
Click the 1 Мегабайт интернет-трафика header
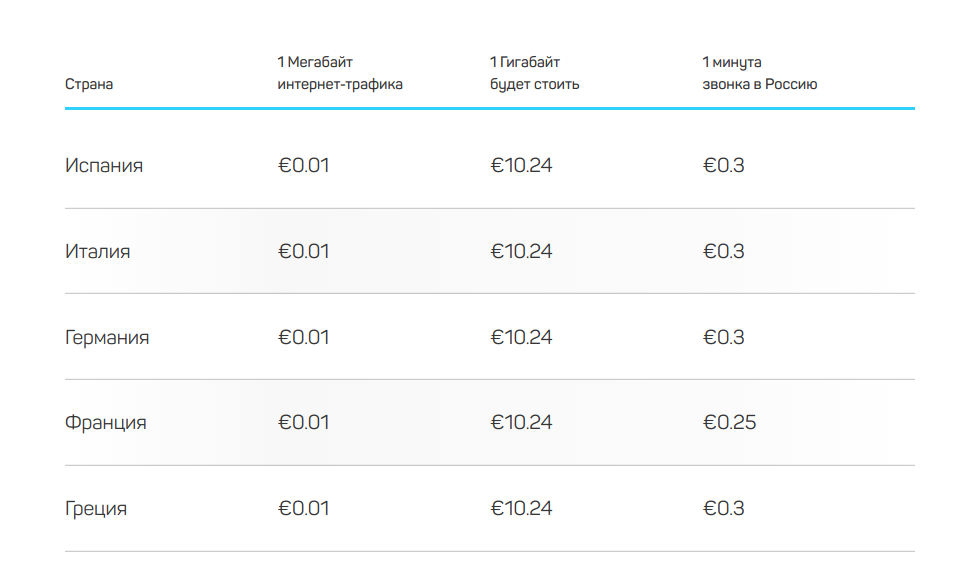[x=340, y=73]
